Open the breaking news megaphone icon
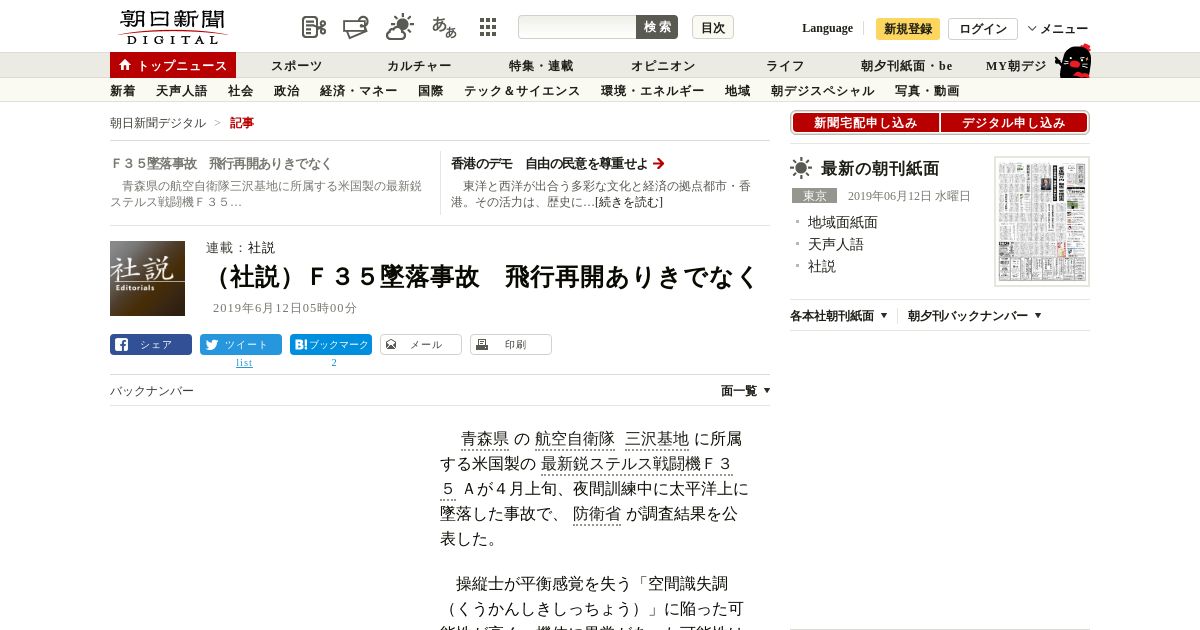The height and width of the screenshot is (630, 1200). (356, 27)
